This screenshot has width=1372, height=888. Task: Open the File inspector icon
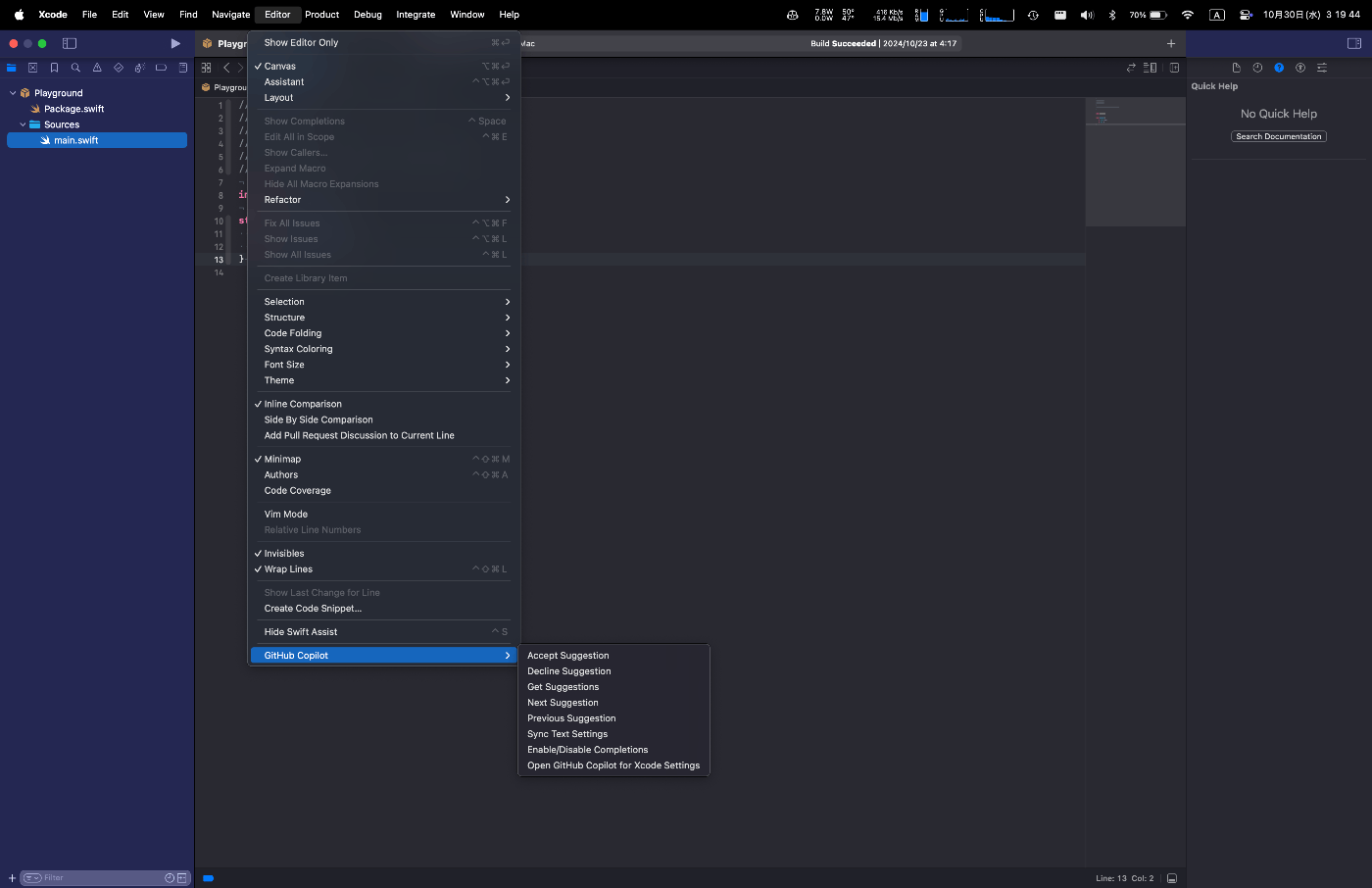(1236, 68)
